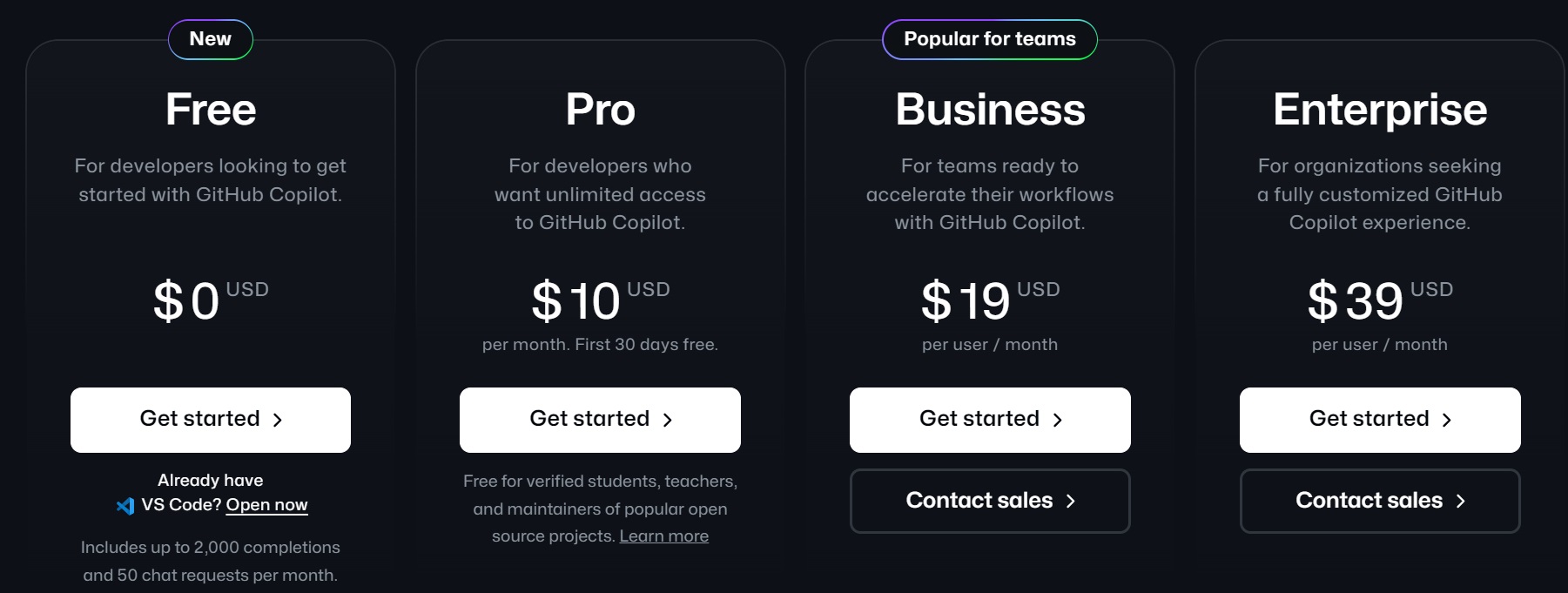1568x593 pixels.
Task: Click the VS Code logo icon
Action: [125, 506]
